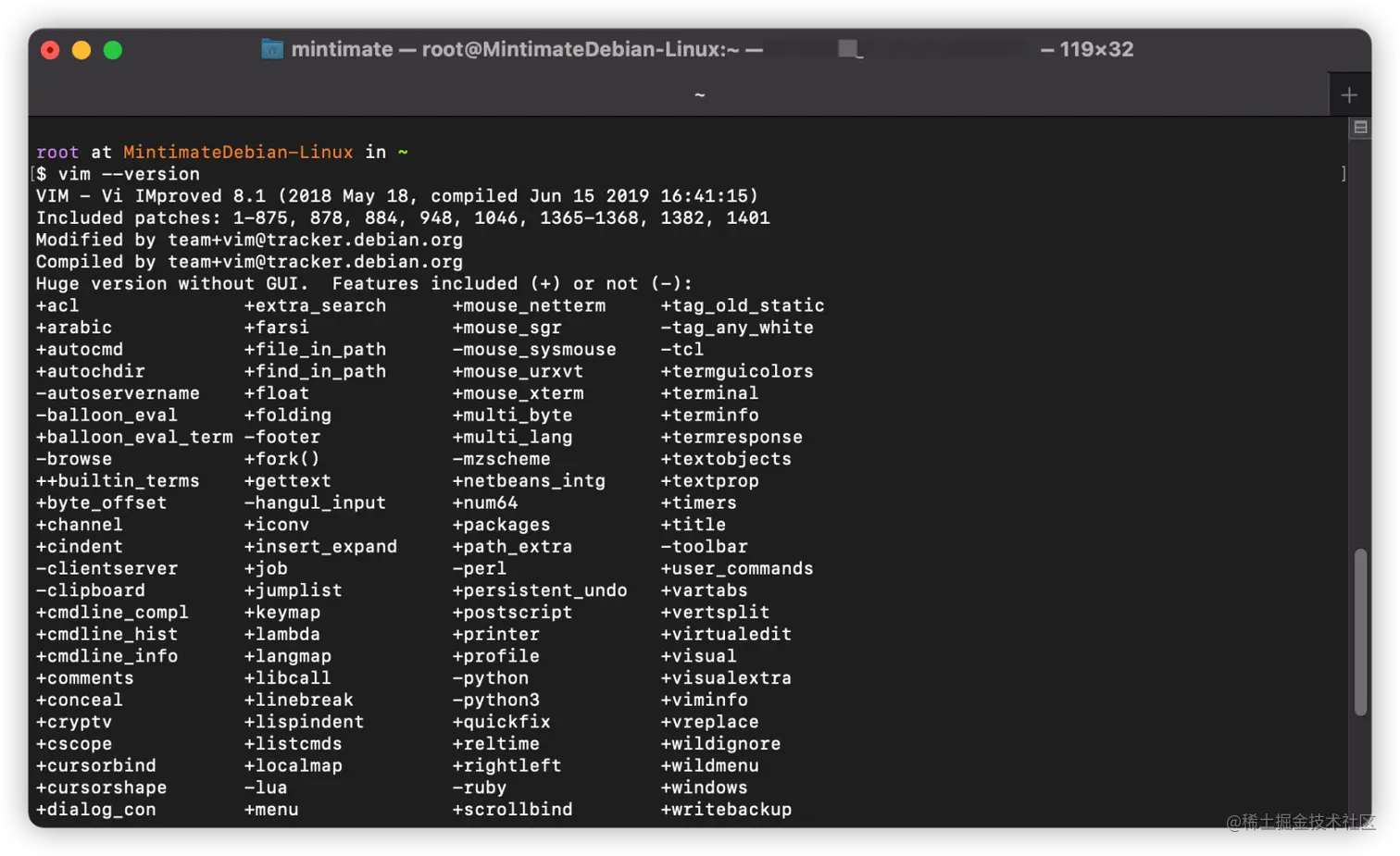Click 'Huge version without GUI' line
The width and height of the screenshot is (1400, 856).
364,284
